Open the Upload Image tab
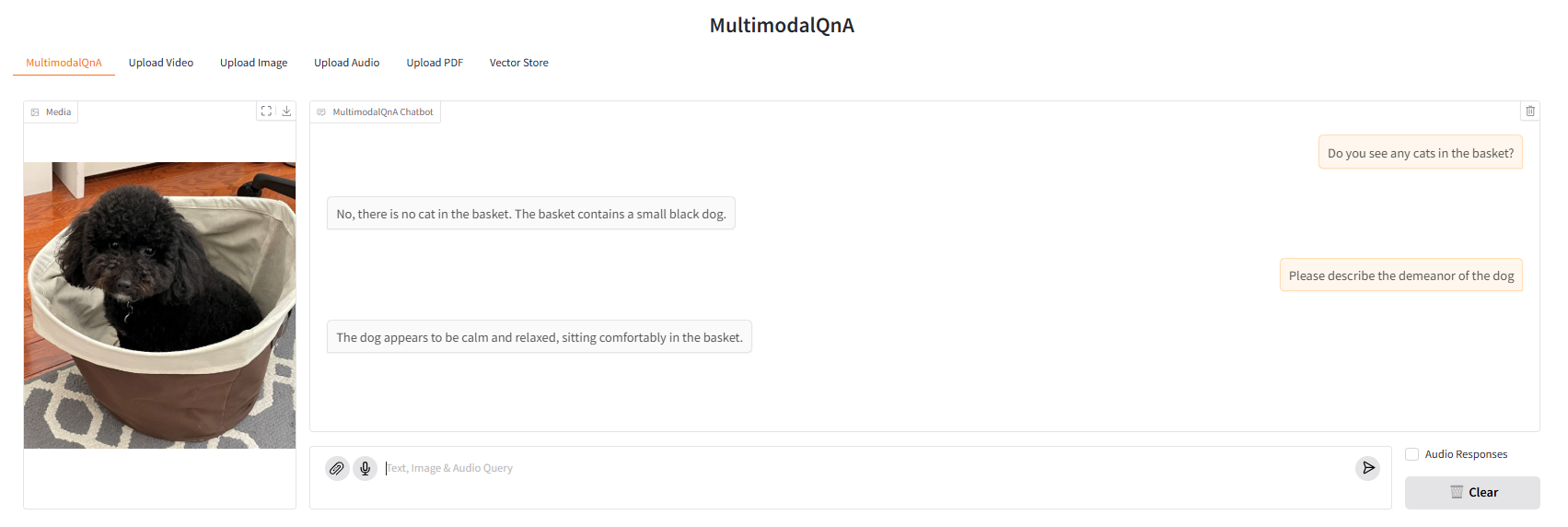The width and height of the screenshot is (1568, 527). coord(253,63)
